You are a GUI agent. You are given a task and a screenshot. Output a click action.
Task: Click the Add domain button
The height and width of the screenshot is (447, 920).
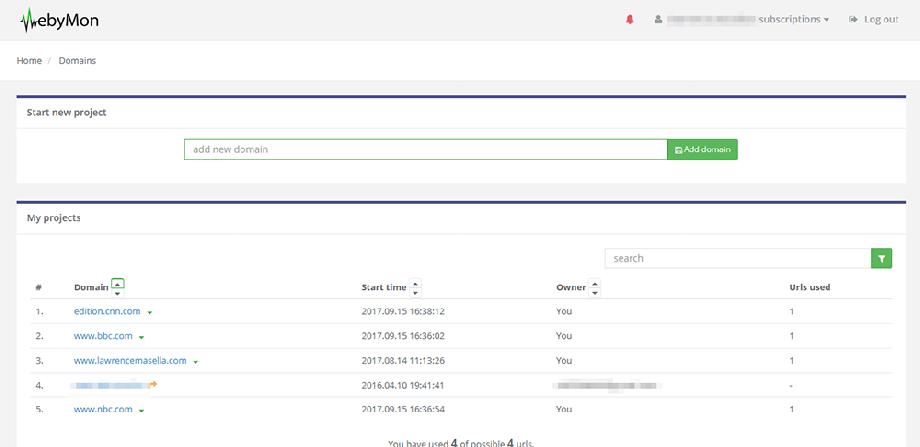[702, 150]
